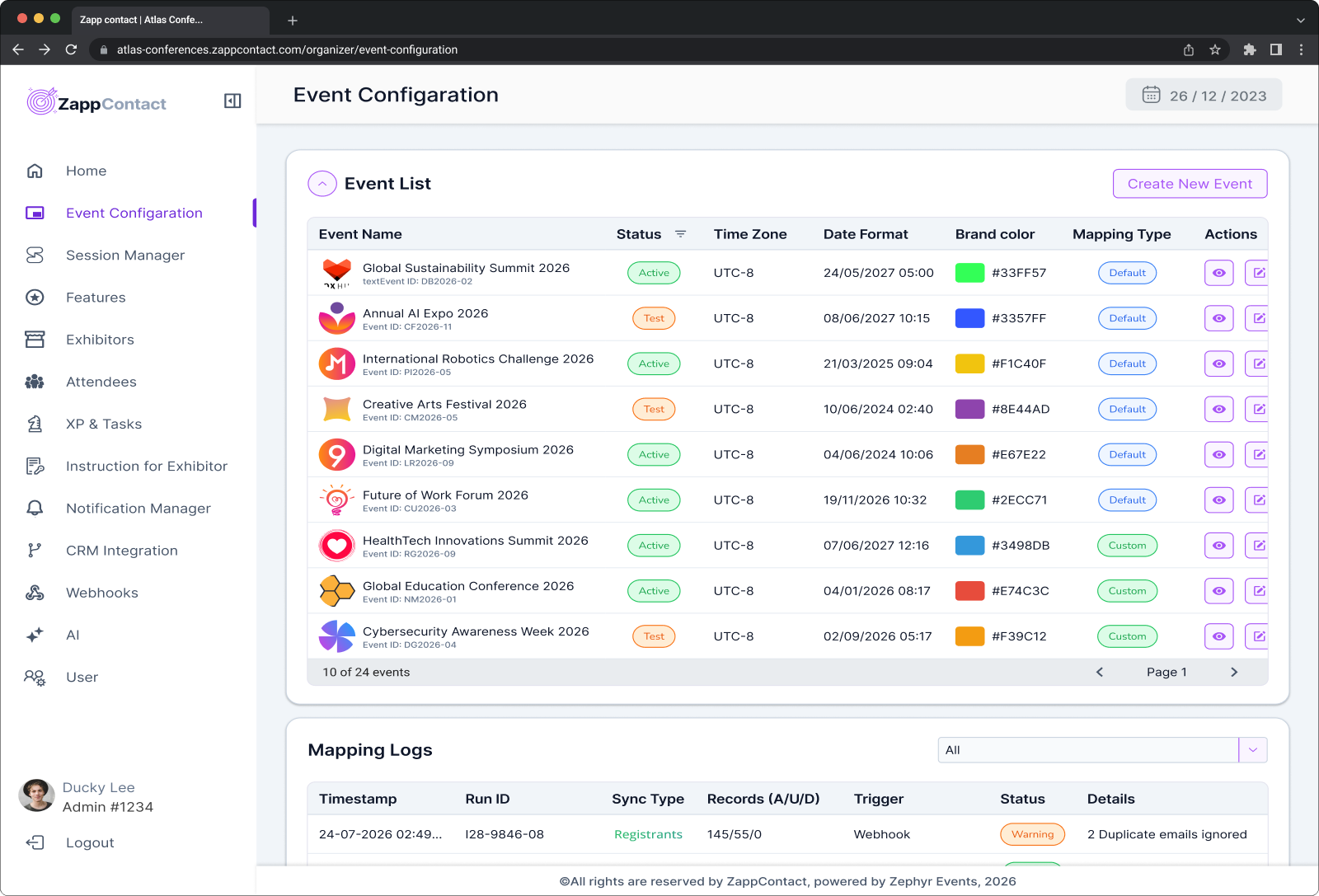Image resolution: width=1319 pixels, height=896 pixels.
Task: Click Create New Event button
Action: [1190, 184]
